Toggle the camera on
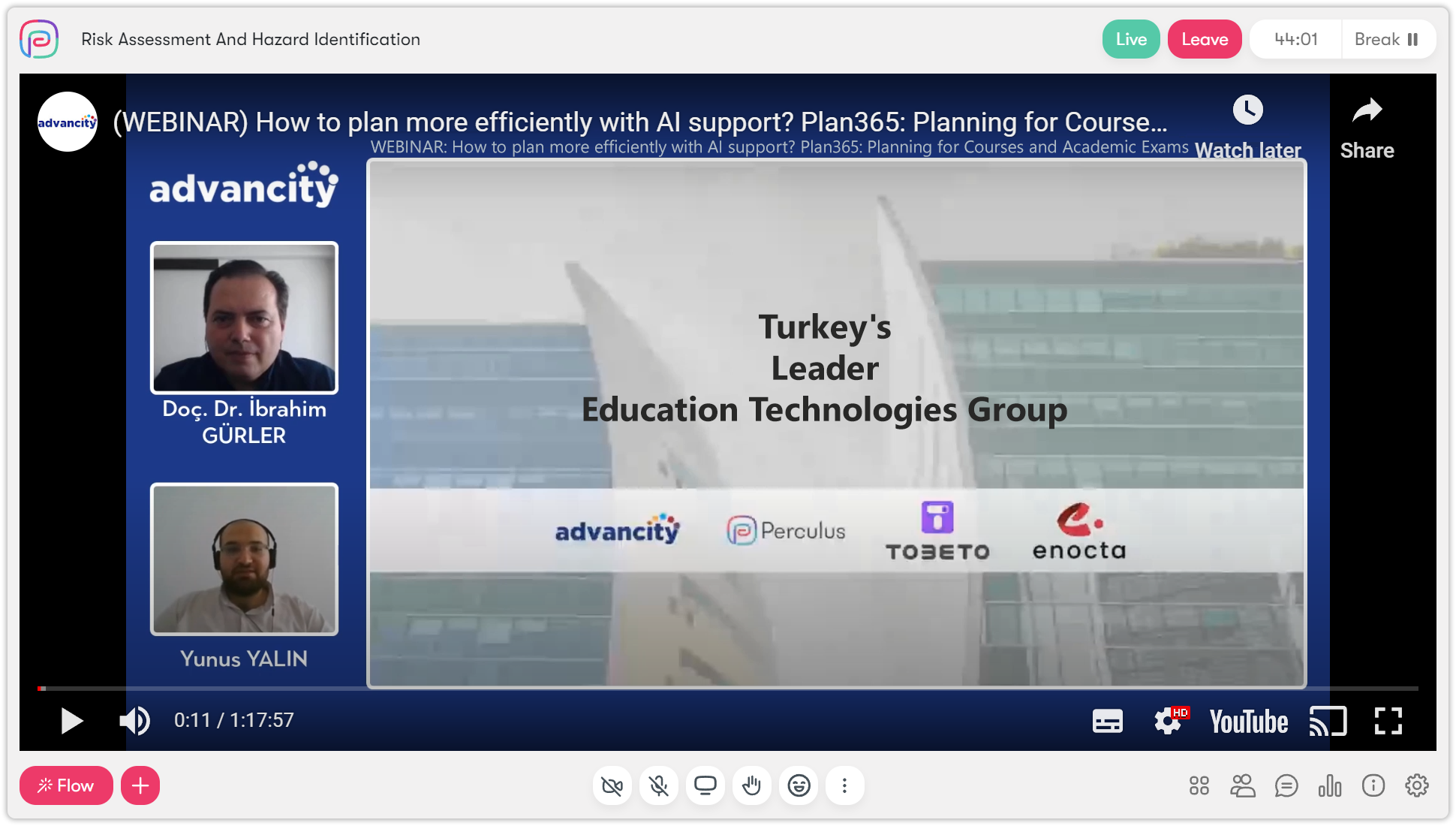The width and height of the screenshot is (1456, 826). 612,785
